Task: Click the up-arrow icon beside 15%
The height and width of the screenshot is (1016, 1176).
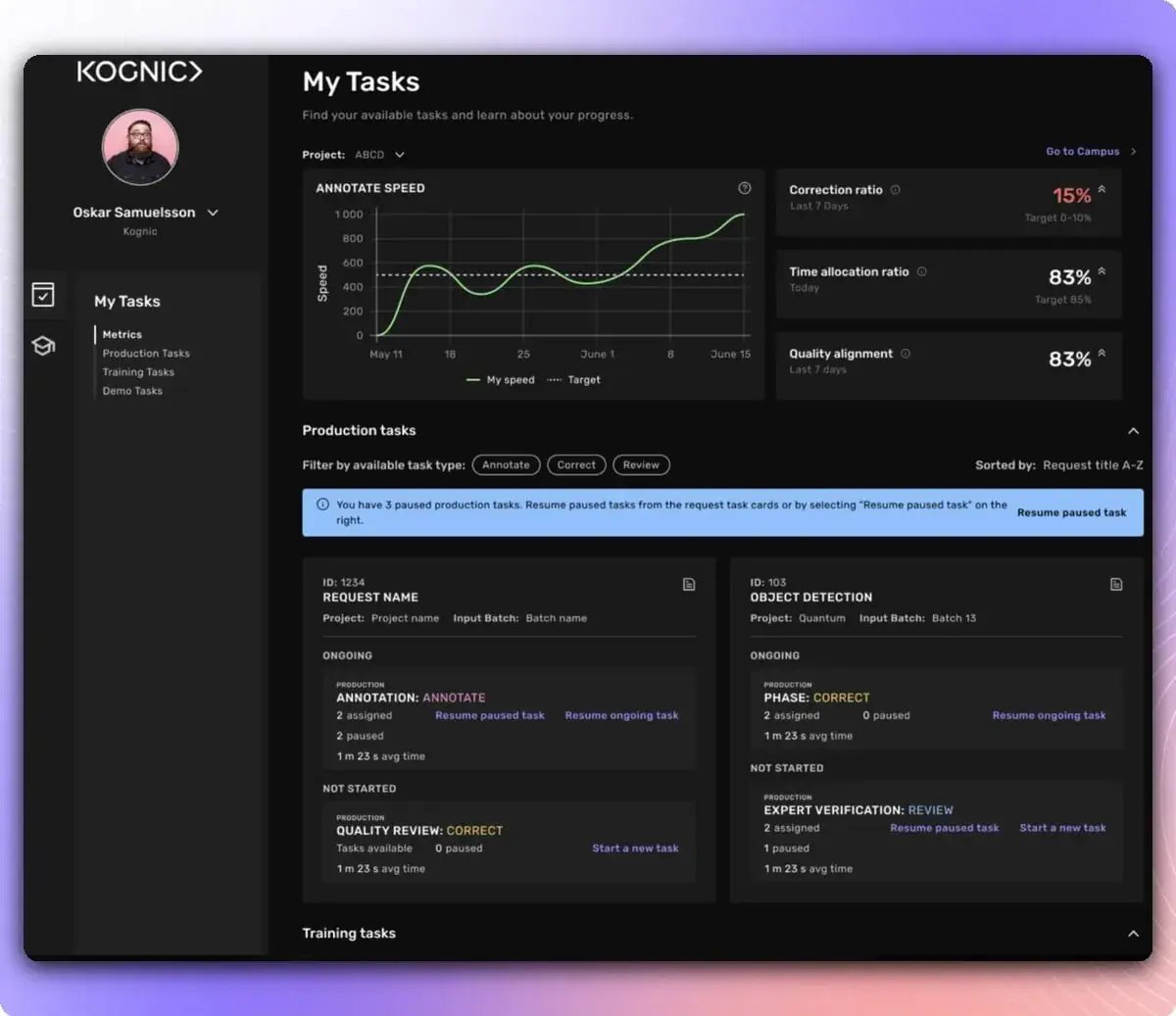Action: pos(1102,189)
